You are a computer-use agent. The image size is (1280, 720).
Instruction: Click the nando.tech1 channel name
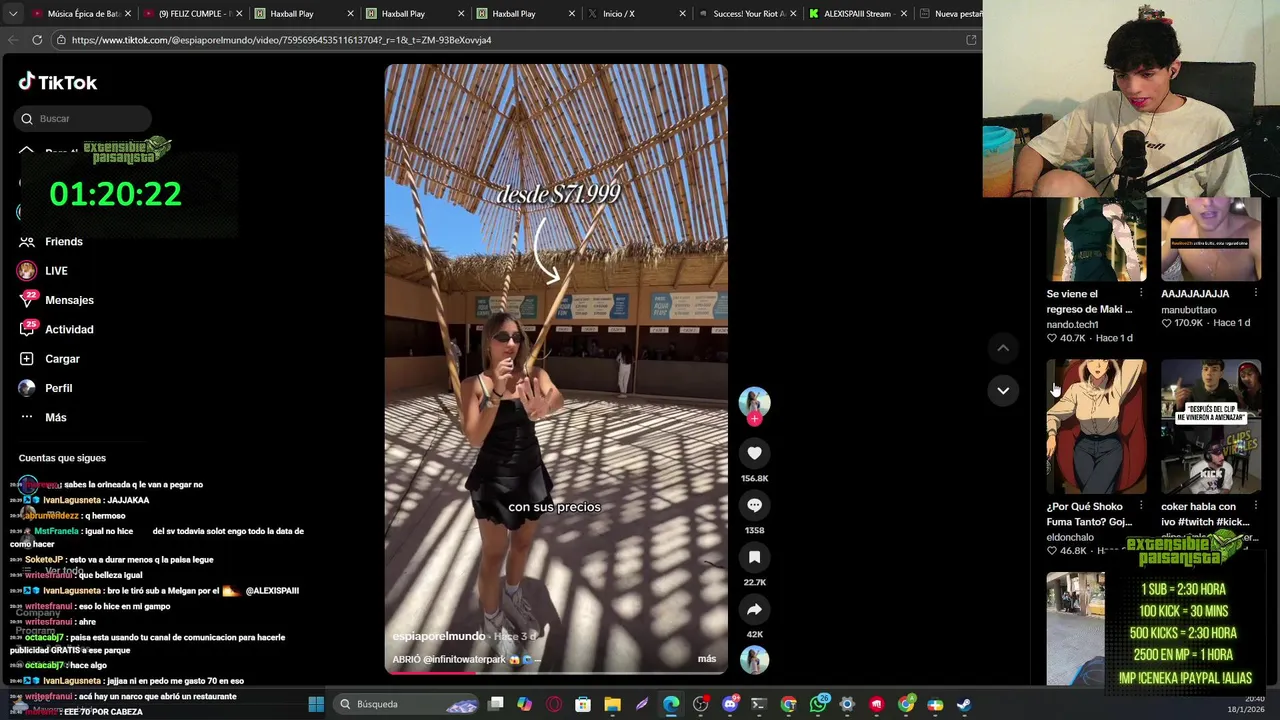click(x=1072, y=324)
